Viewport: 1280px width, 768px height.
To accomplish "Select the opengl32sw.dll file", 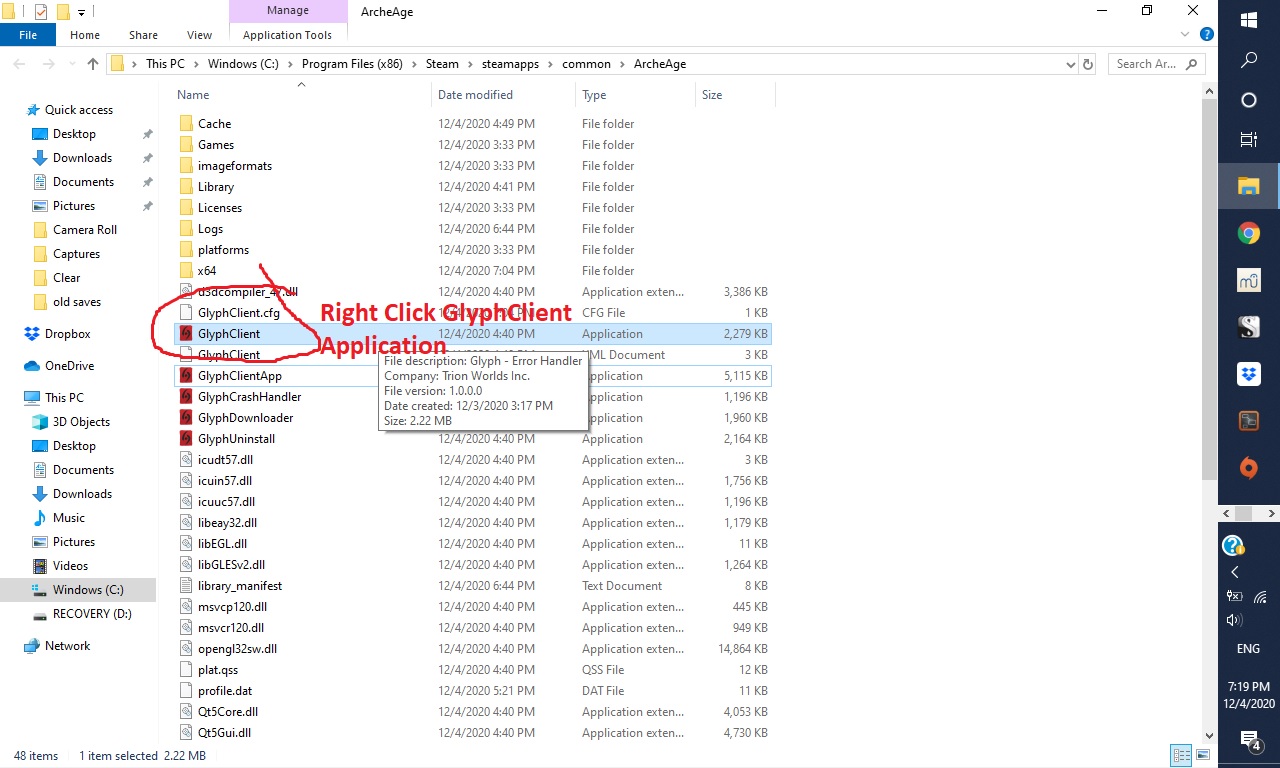I will tap(237, 649).
